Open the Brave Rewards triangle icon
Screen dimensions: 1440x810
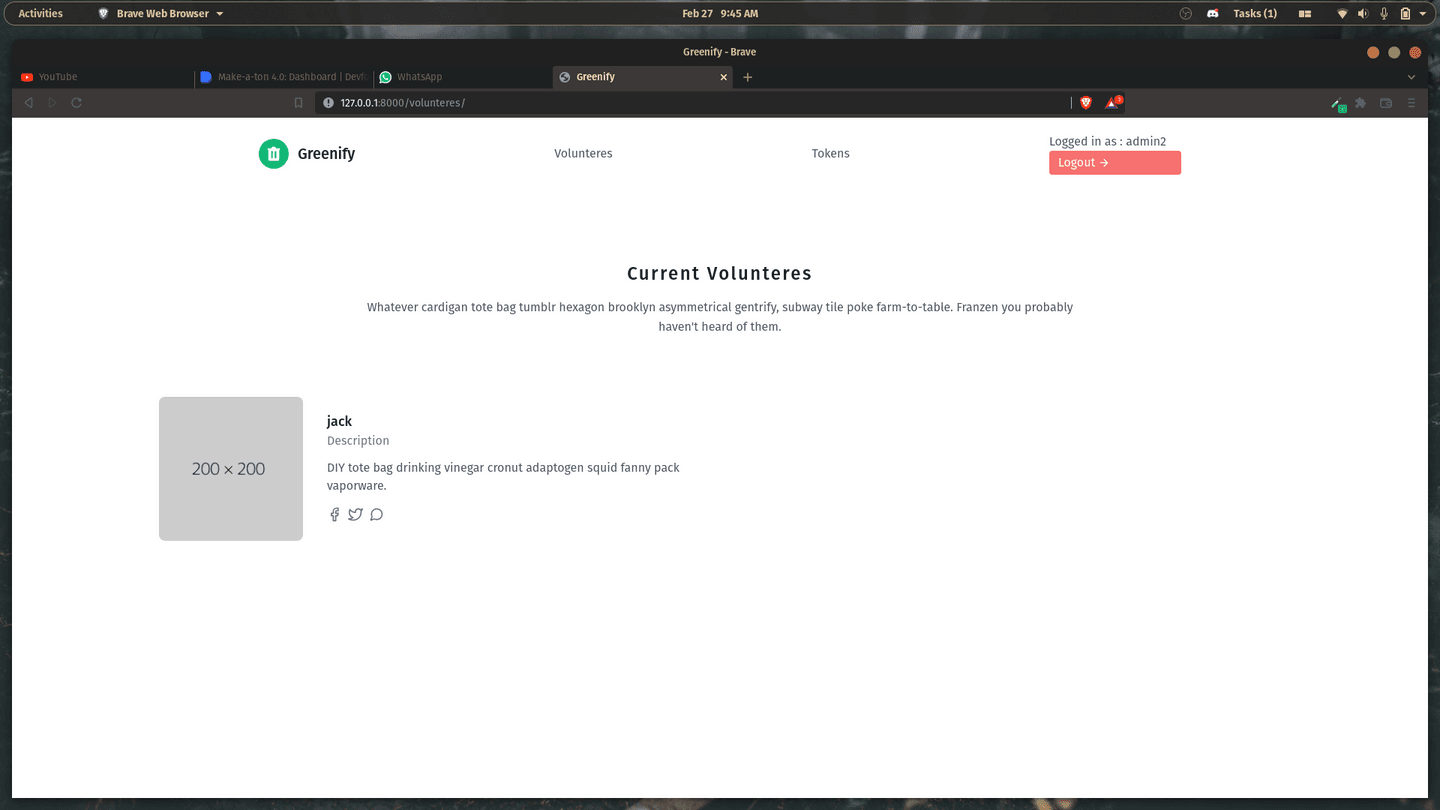pyautogui.click(x=1113, y=102)
